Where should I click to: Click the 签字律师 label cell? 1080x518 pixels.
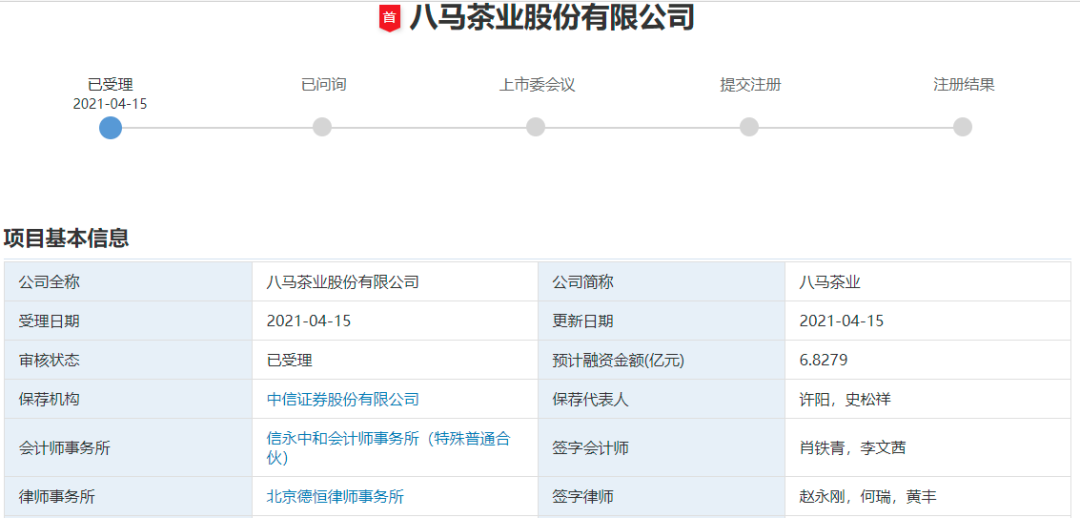coord(662,496)
